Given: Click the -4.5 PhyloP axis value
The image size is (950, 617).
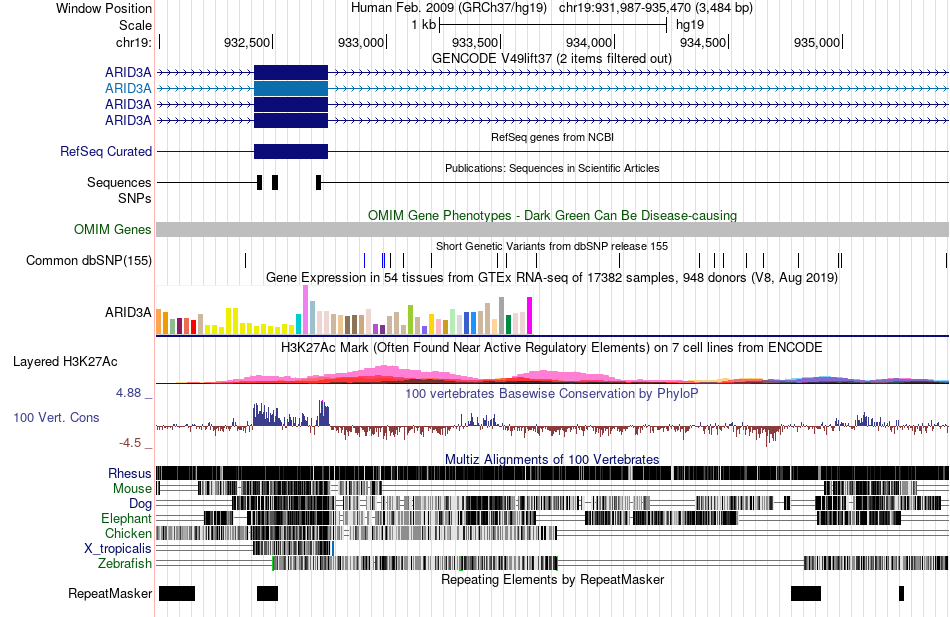Looking at the screenshot, I should [130, 443].
